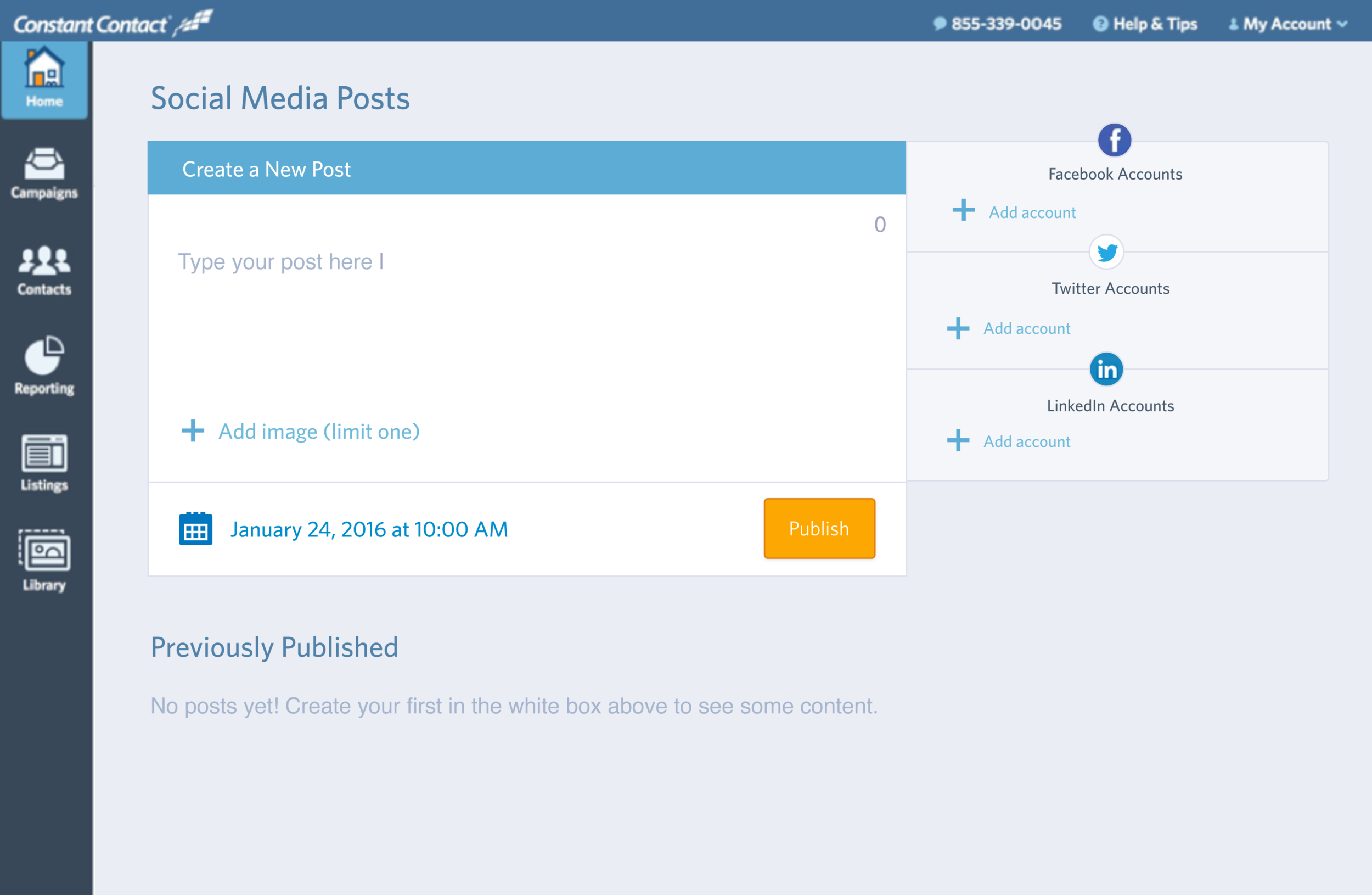
Task: Click the Twitter Accounts label
Action: 1110,288
